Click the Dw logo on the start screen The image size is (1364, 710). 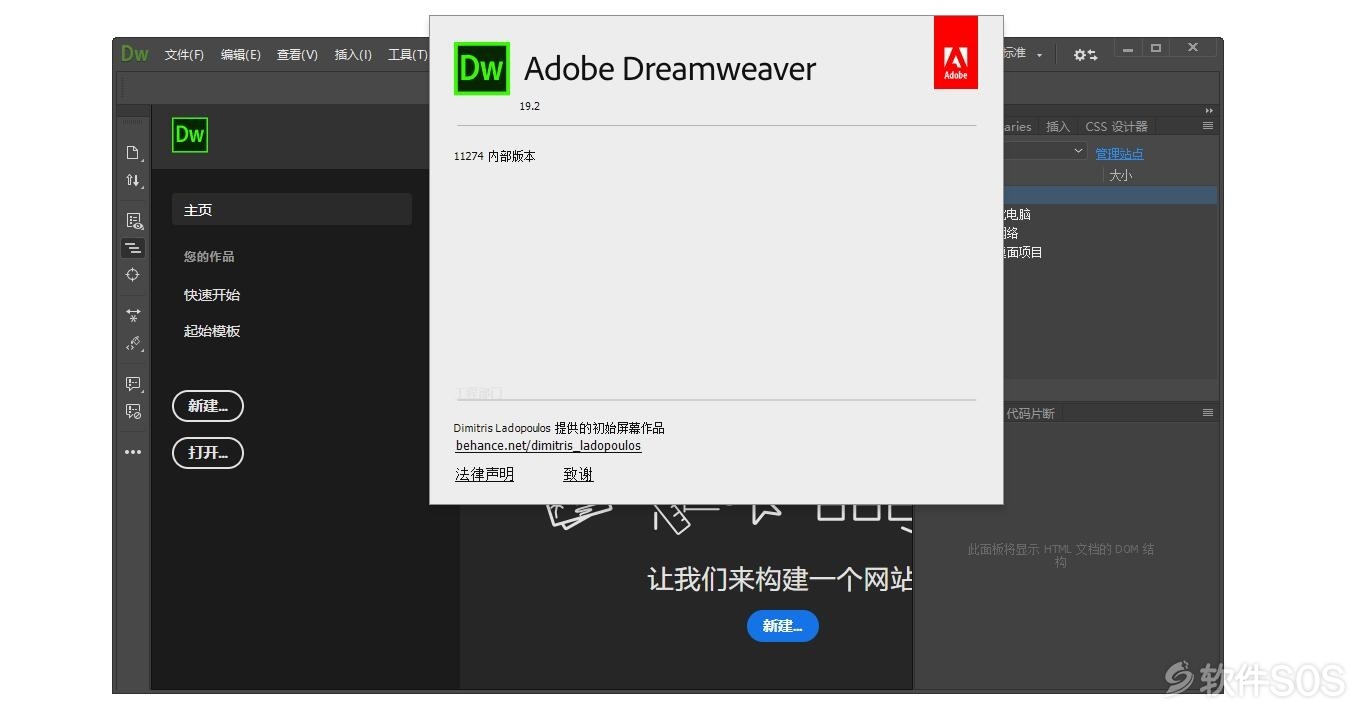tap(190, 135)
